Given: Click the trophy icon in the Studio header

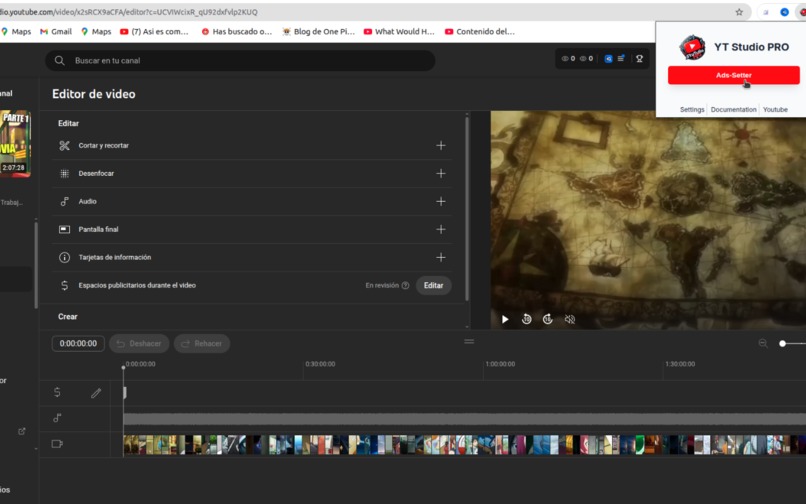Looking at the screenshot, I should [639, 59].
